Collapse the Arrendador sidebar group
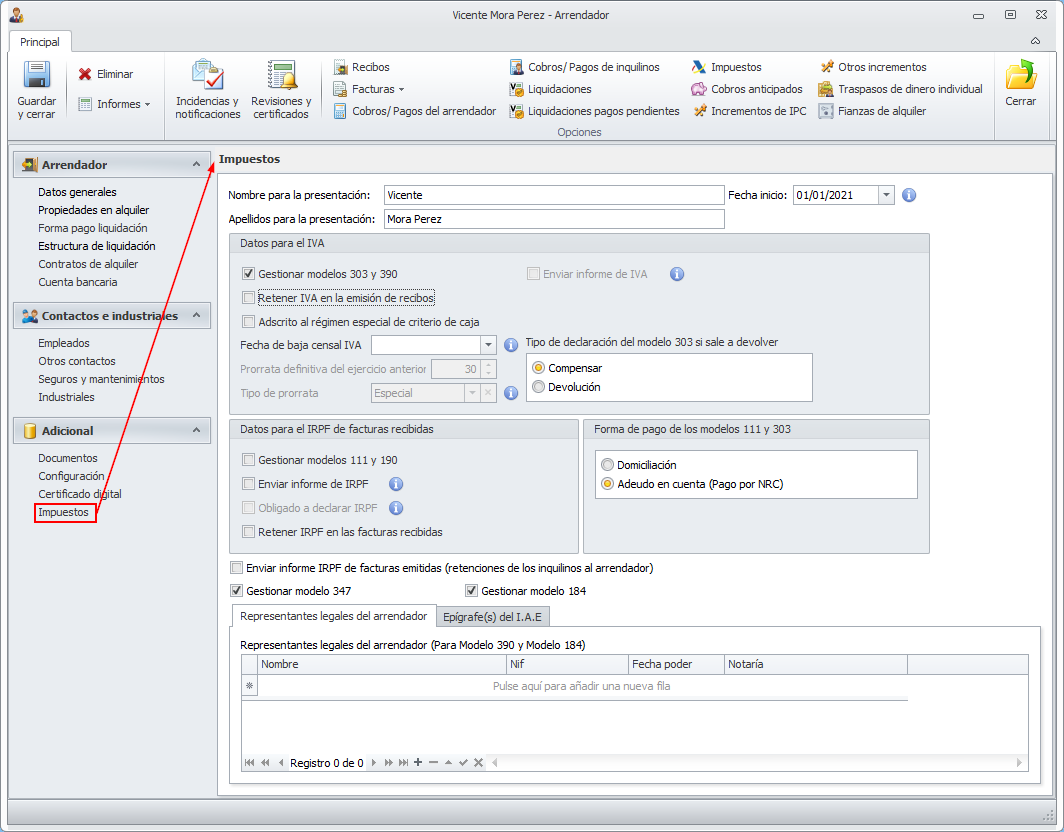 (x=196, y=164)
